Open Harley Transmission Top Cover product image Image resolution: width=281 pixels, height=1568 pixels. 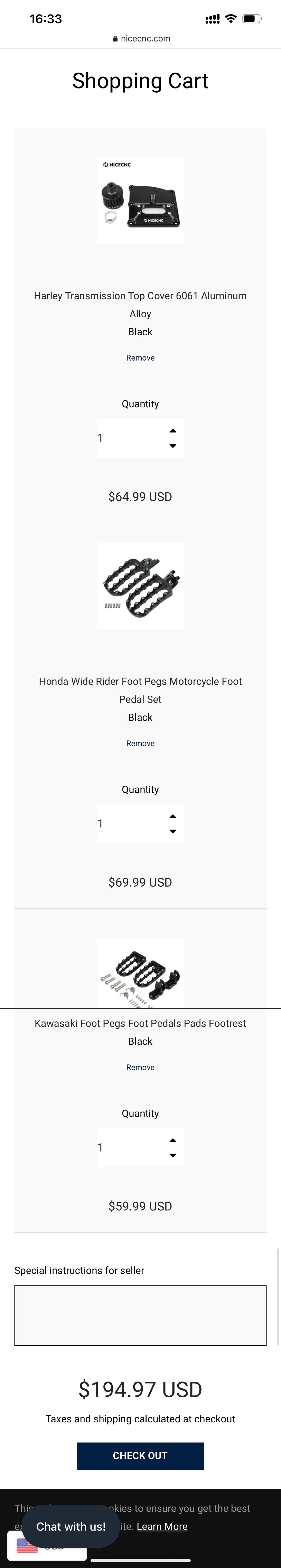pos(140,200)
